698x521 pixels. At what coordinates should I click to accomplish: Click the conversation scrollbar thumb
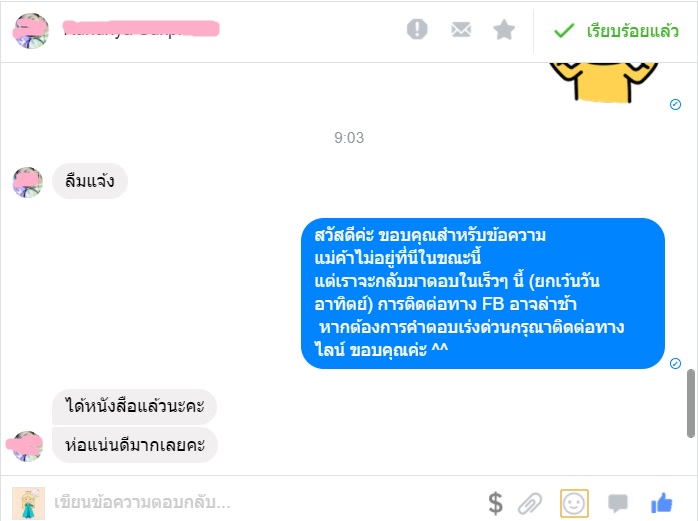click(x=690, y=403)
